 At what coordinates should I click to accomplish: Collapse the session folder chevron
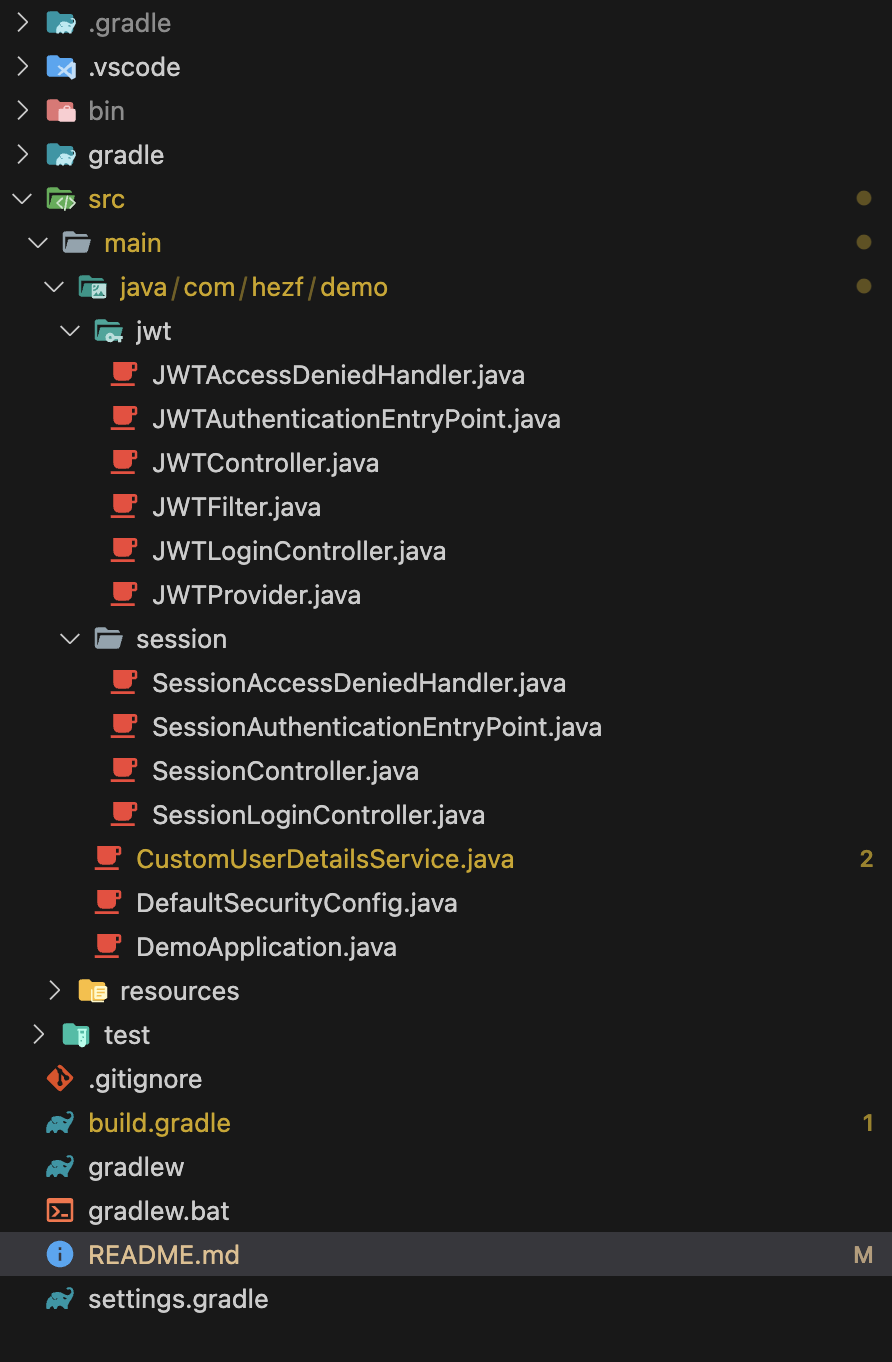(x=70, y=639)
